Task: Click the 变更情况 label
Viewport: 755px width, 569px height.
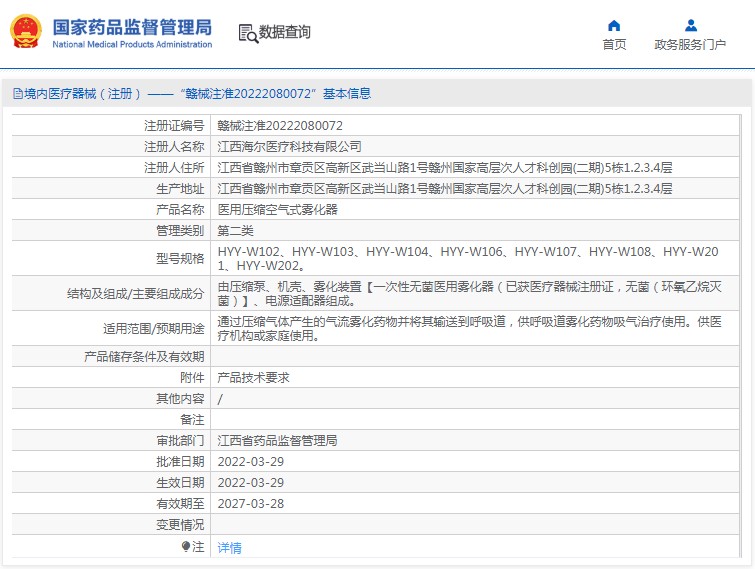Action: (x=180, y=525)
